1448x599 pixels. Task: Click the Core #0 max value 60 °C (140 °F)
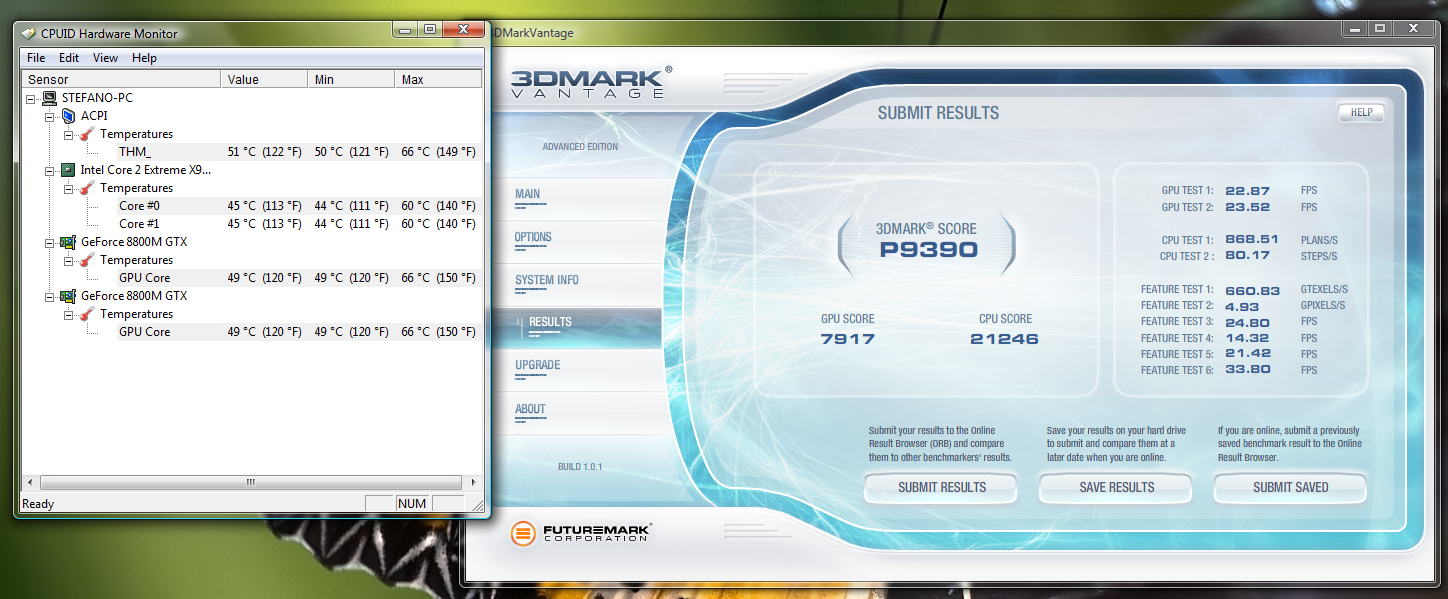coord(438,206)
